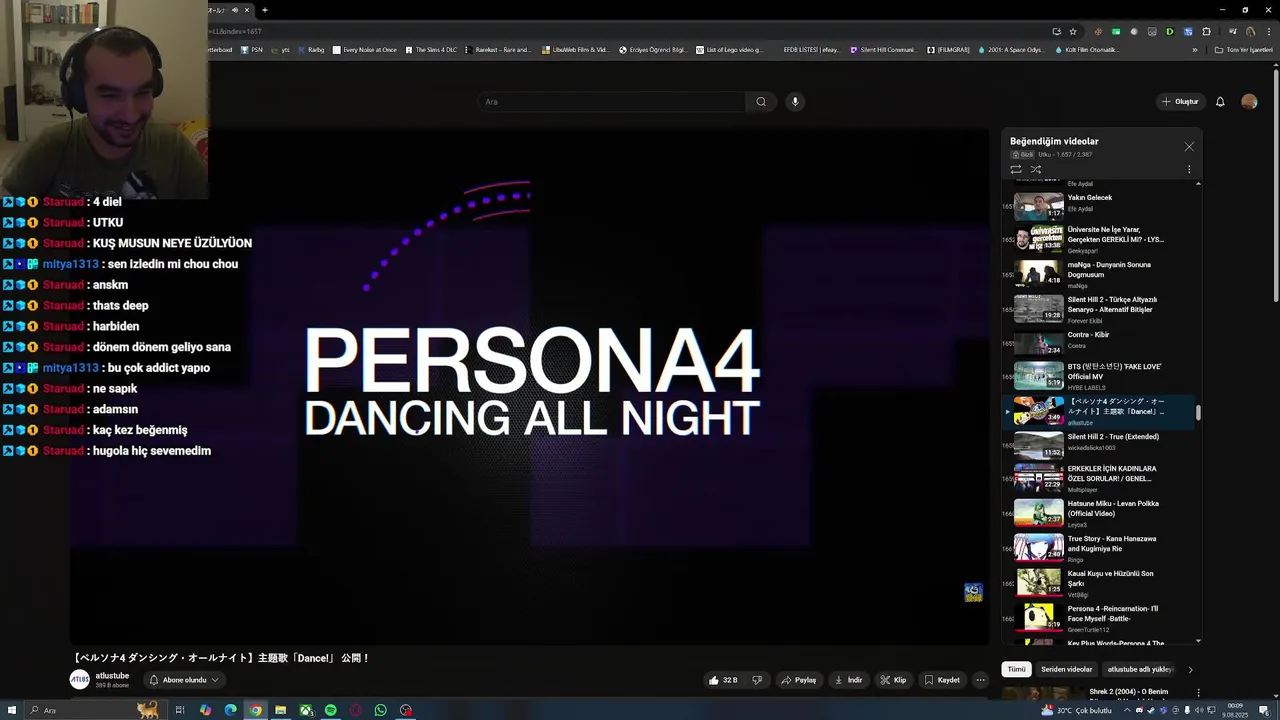This screenshot has height=720, width=1280.
Task: Open File Explorer from taskbar
Action: (281, 710)
